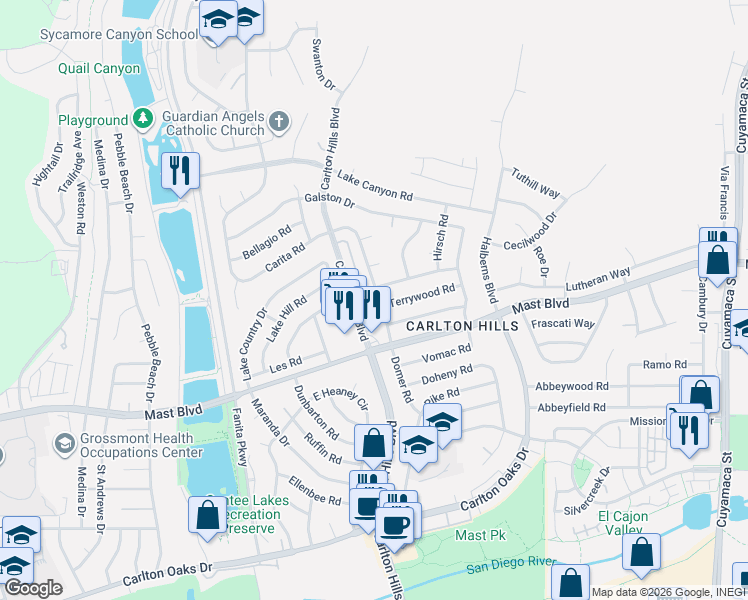Select the Domer Rd label
The image size is (748, 600).
pyautogui.click(x=402, y=379)
